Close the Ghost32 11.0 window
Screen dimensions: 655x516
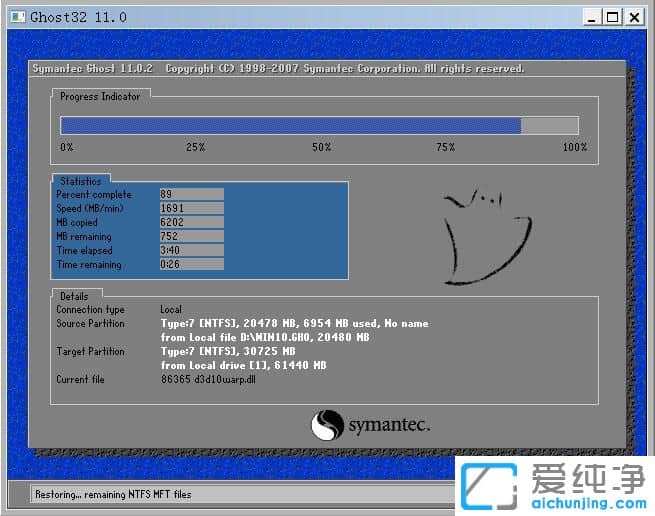click(x=635, y=16)
